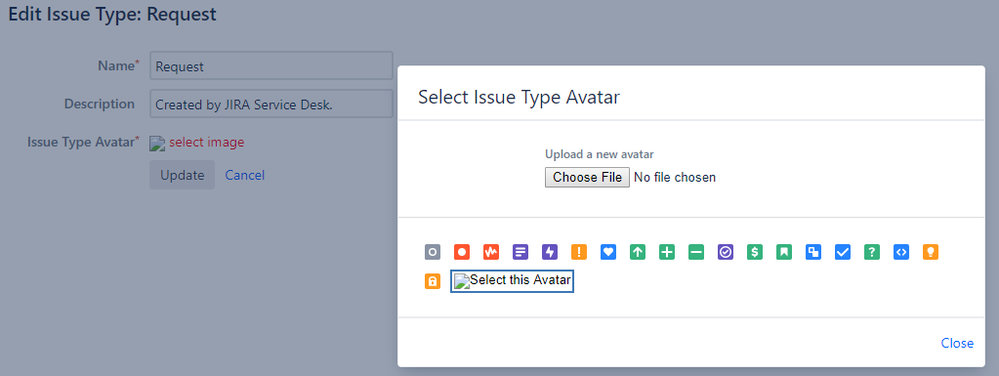Select the green question mark avatar
This screenshot has width=999, height=376.
point(872,252)
